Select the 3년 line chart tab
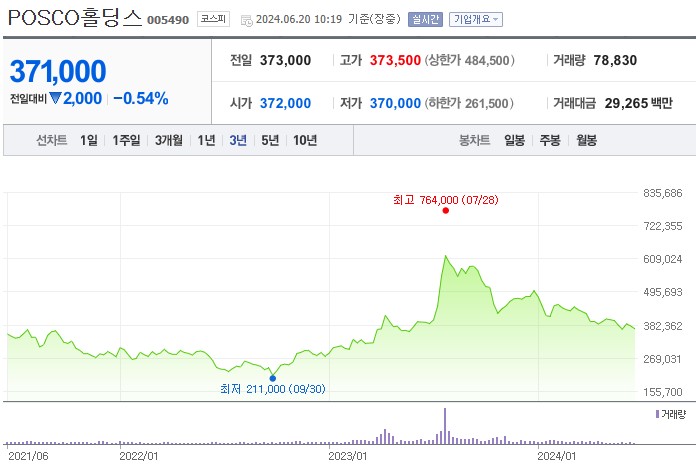The height and width of the screenshot is (468, 696). pos(238,140)
